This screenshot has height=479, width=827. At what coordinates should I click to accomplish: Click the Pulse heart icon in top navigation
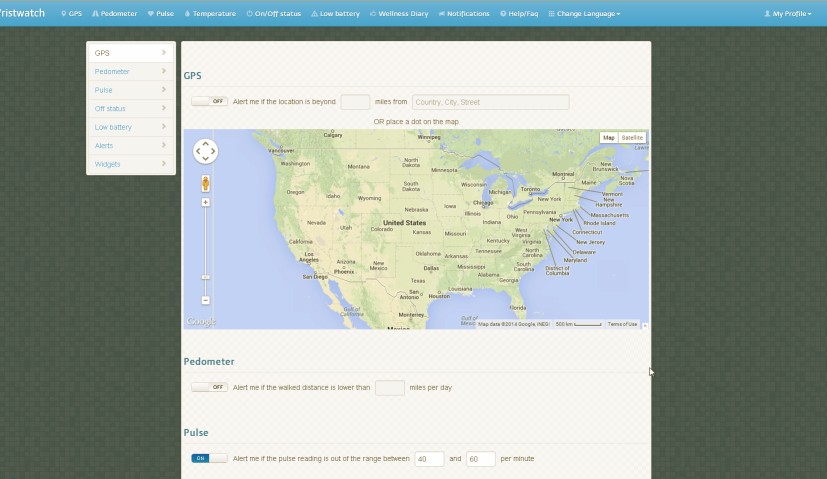coord(151,14)
